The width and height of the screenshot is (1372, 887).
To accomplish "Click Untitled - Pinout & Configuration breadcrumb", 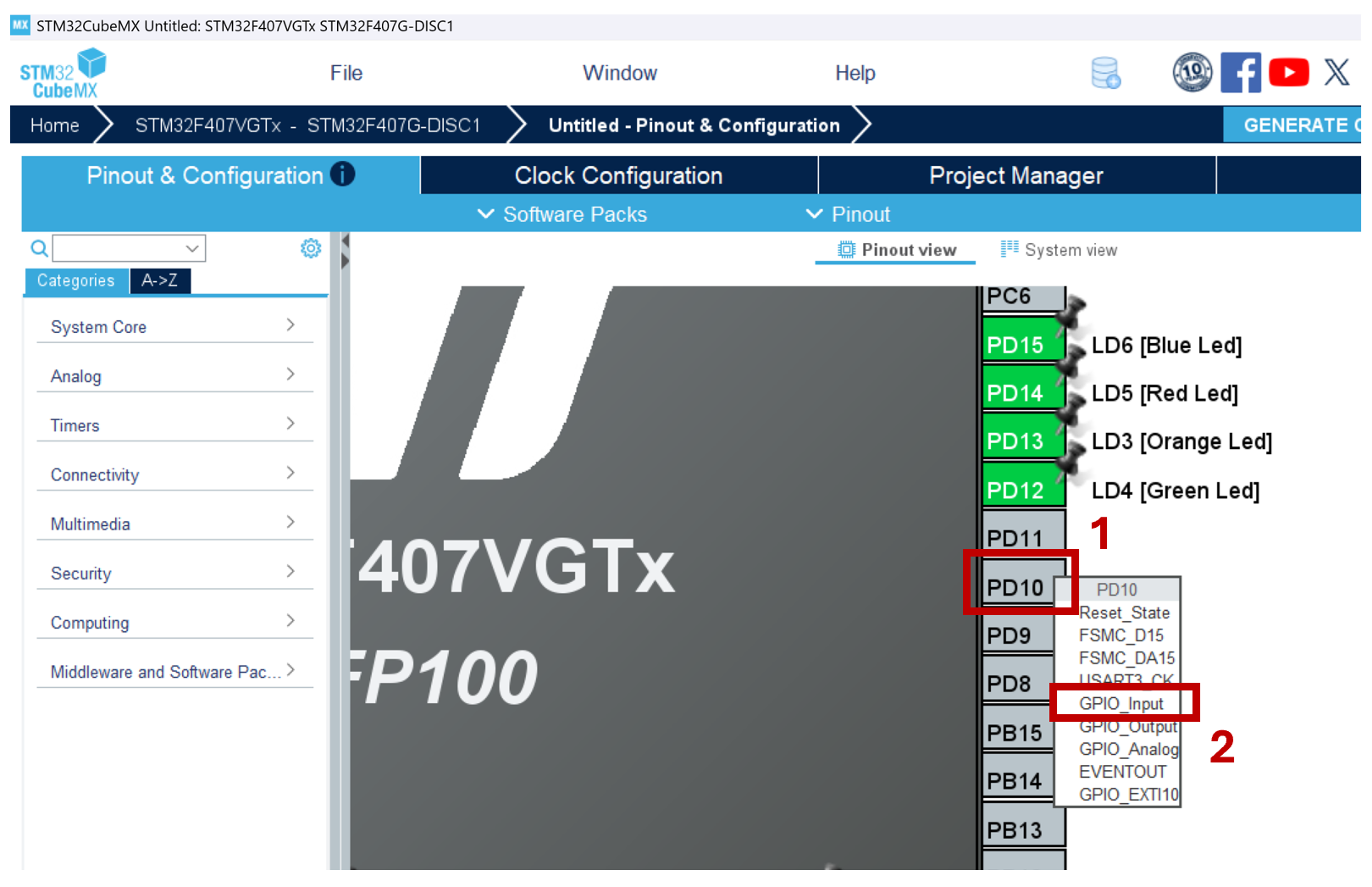I will (694, 125).
